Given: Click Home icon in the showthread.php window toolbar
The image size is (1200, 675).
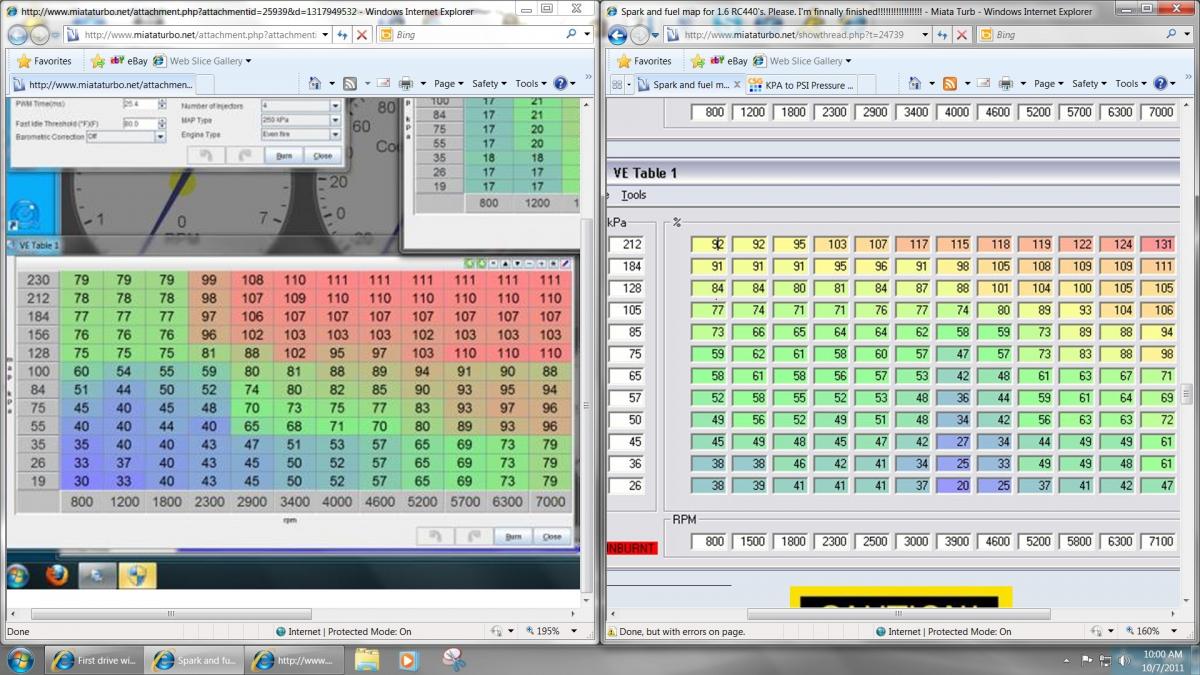Looking at the screenshot, I should tap(914, 84).
